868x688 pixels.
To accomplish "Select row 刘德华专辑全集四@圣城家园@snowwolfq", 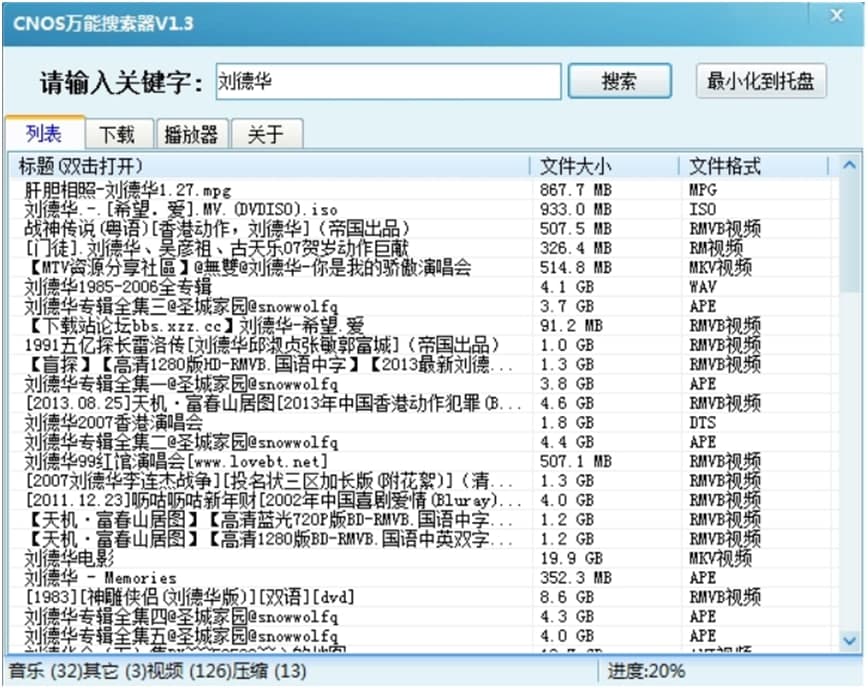I will point(420,616).
